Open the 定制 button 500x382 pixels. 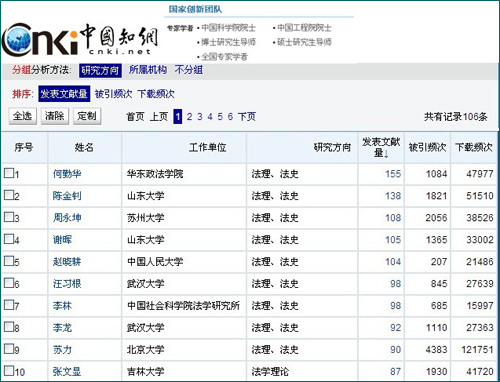pos(87,116)
